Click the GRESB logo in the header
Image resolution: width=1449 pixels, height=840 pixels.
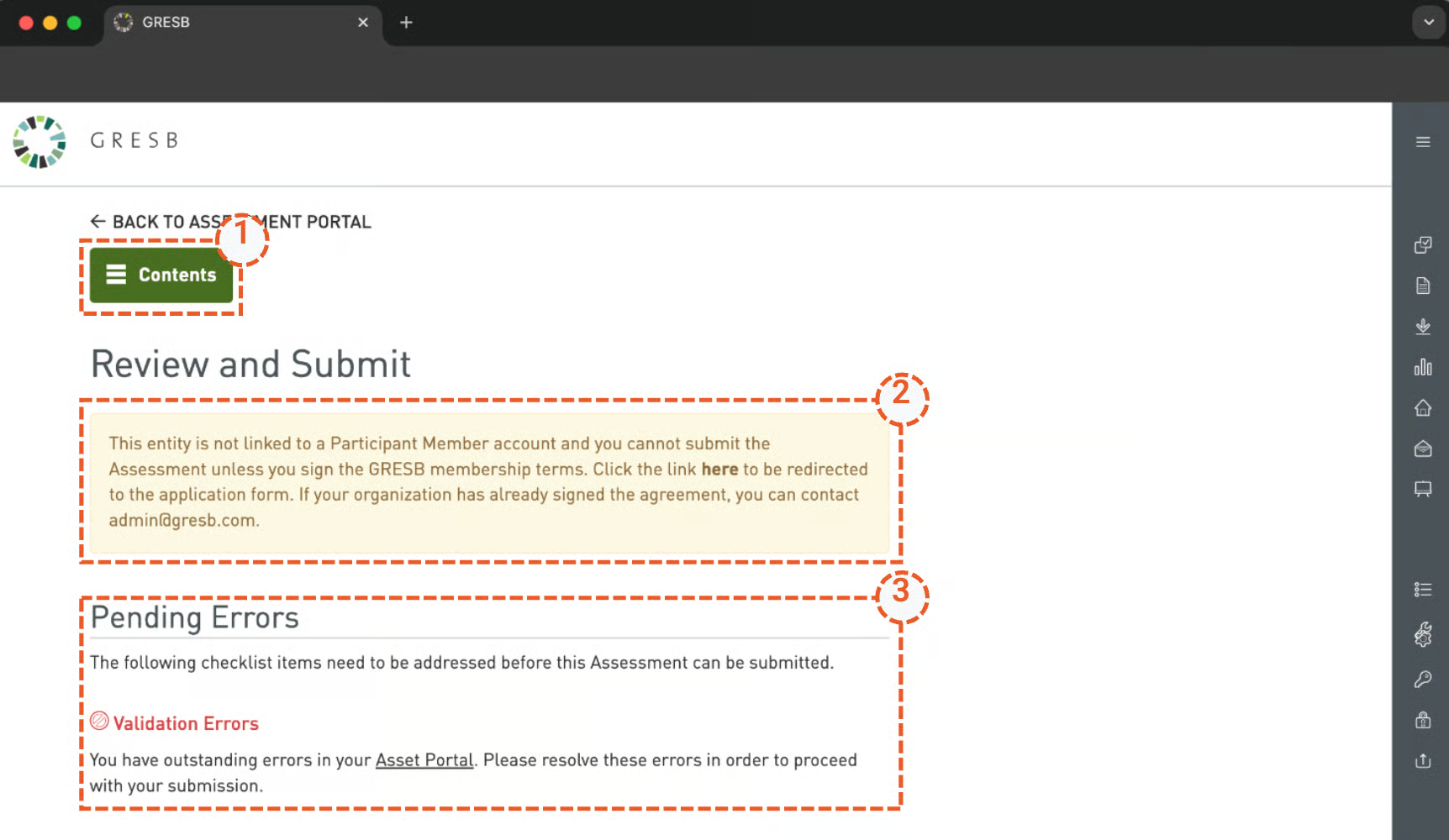96,141
